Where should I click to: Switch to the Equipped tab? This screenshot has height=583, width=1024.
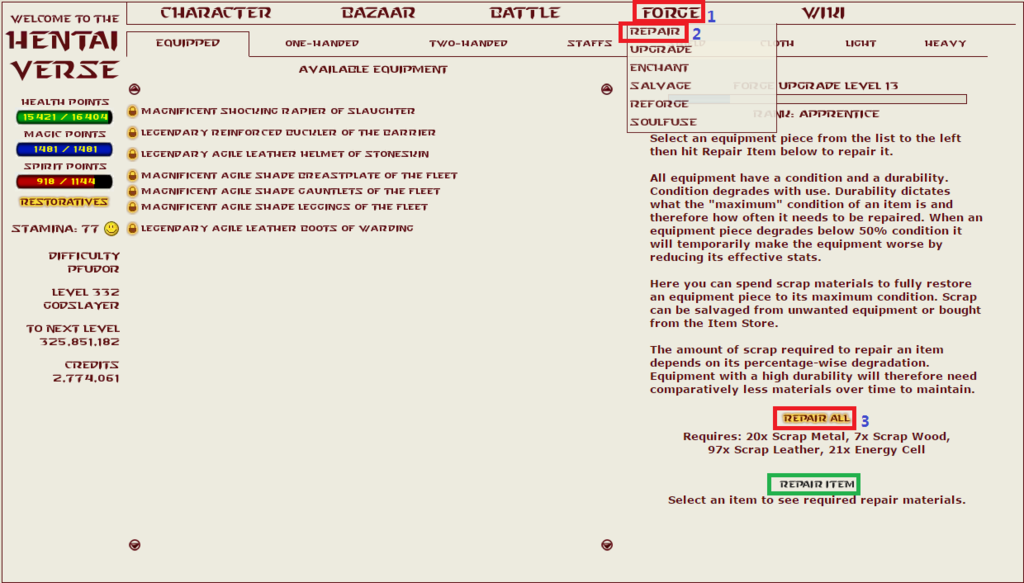187,43
